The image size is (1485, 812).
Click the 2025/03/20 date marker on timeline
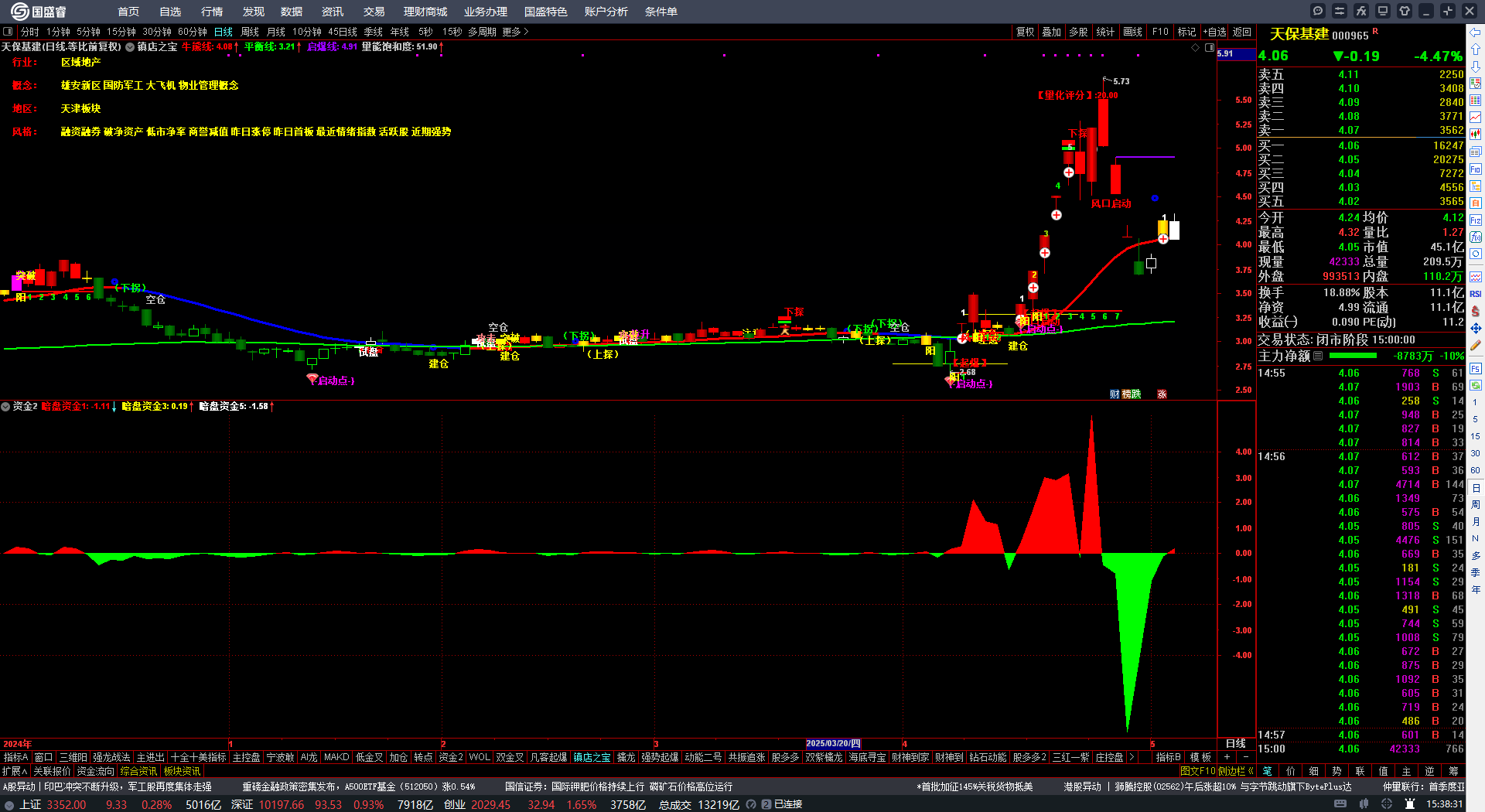click(x=833, y=743)
